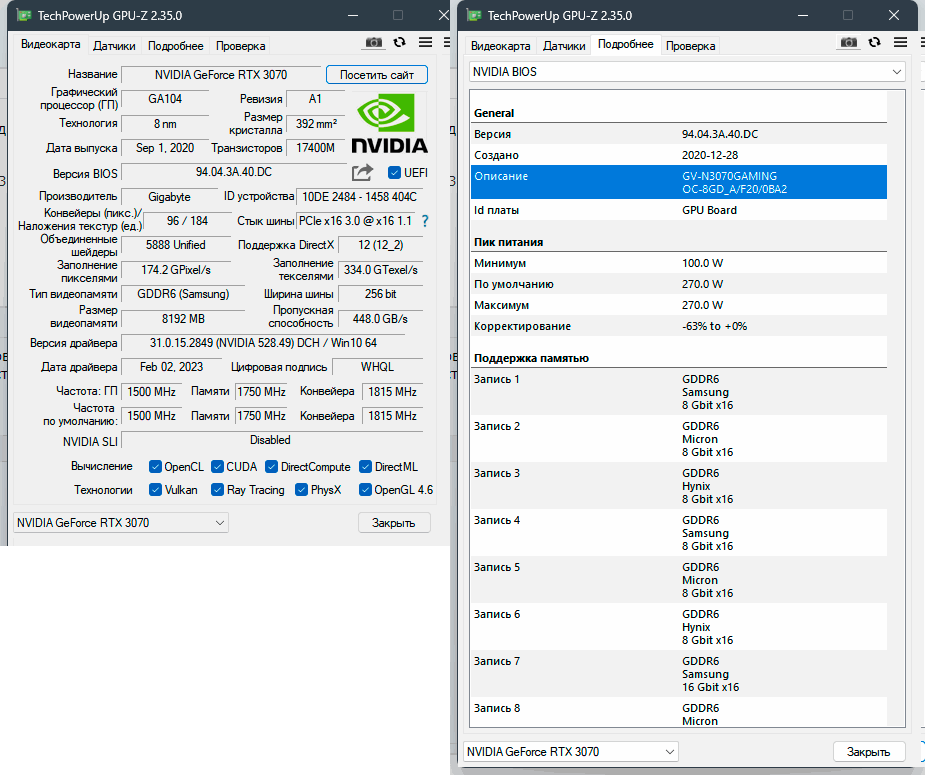Click the 8192 MB memory size field
937x775 pixels.
click(183, 318)
